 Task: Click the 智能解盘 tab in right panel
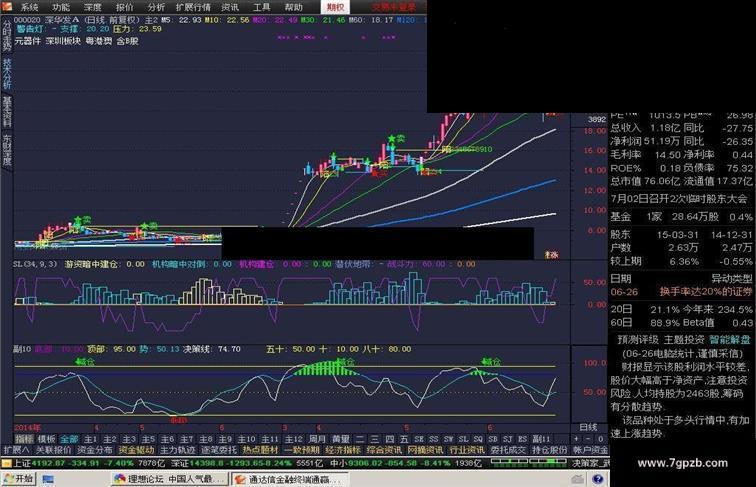point(730,339)
